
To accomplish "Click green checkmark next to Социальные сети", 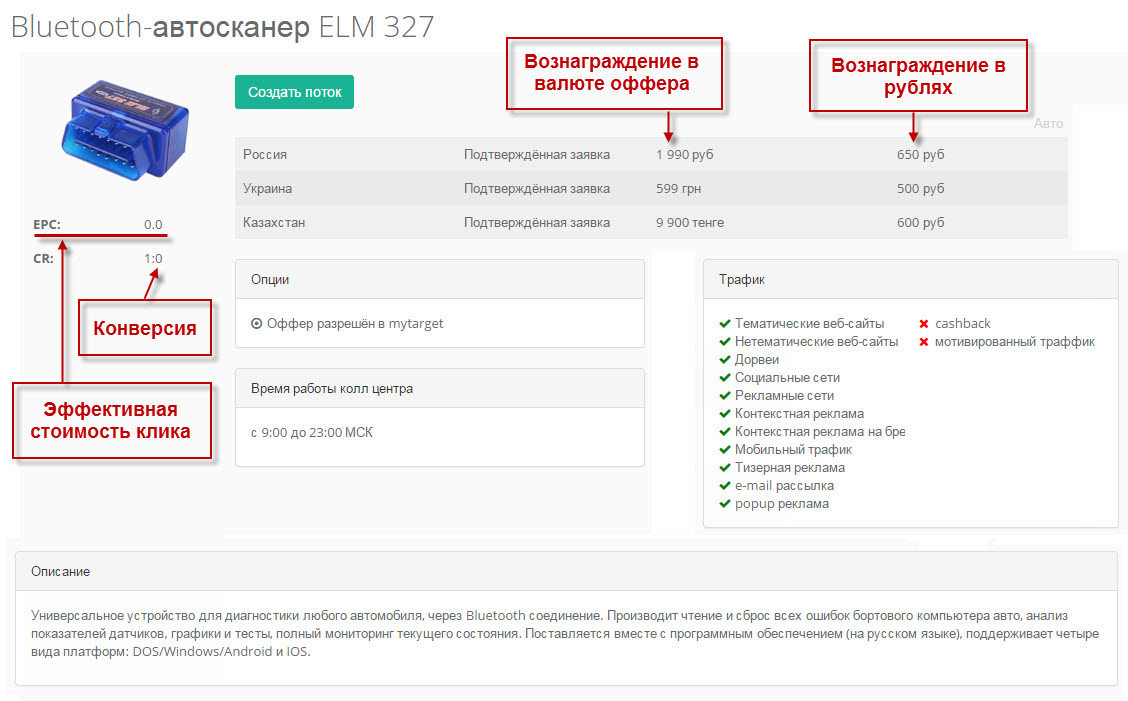I will (725, 378).
